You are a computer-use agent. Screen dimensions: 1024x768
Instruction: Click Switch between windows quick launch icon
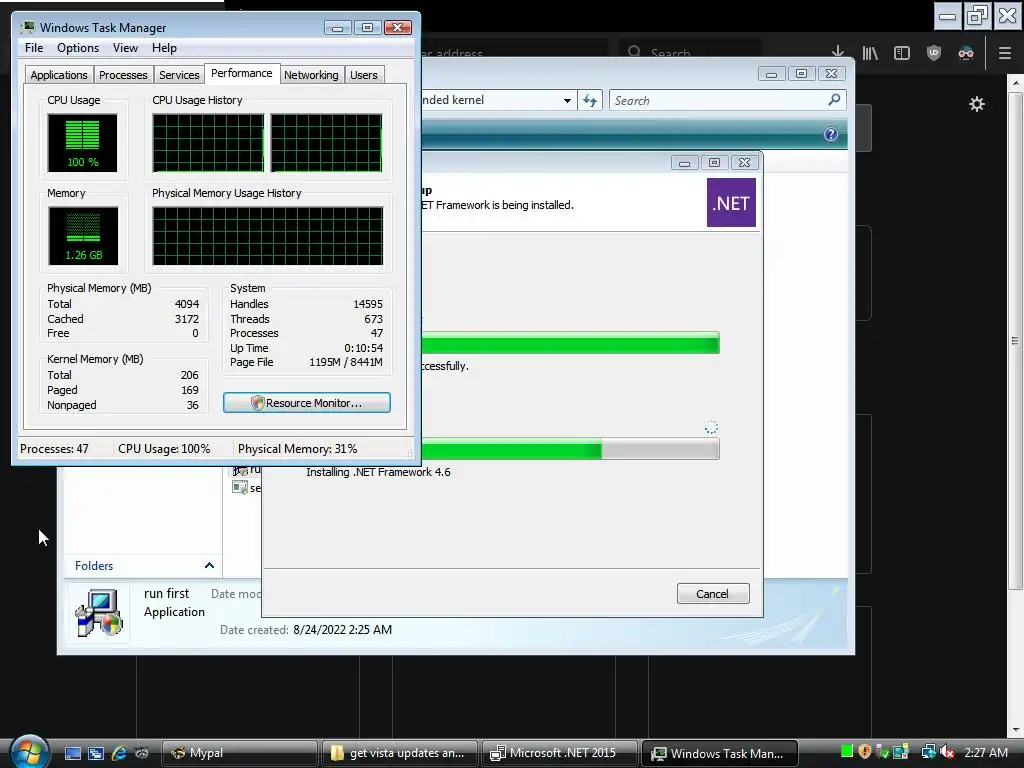95,753
